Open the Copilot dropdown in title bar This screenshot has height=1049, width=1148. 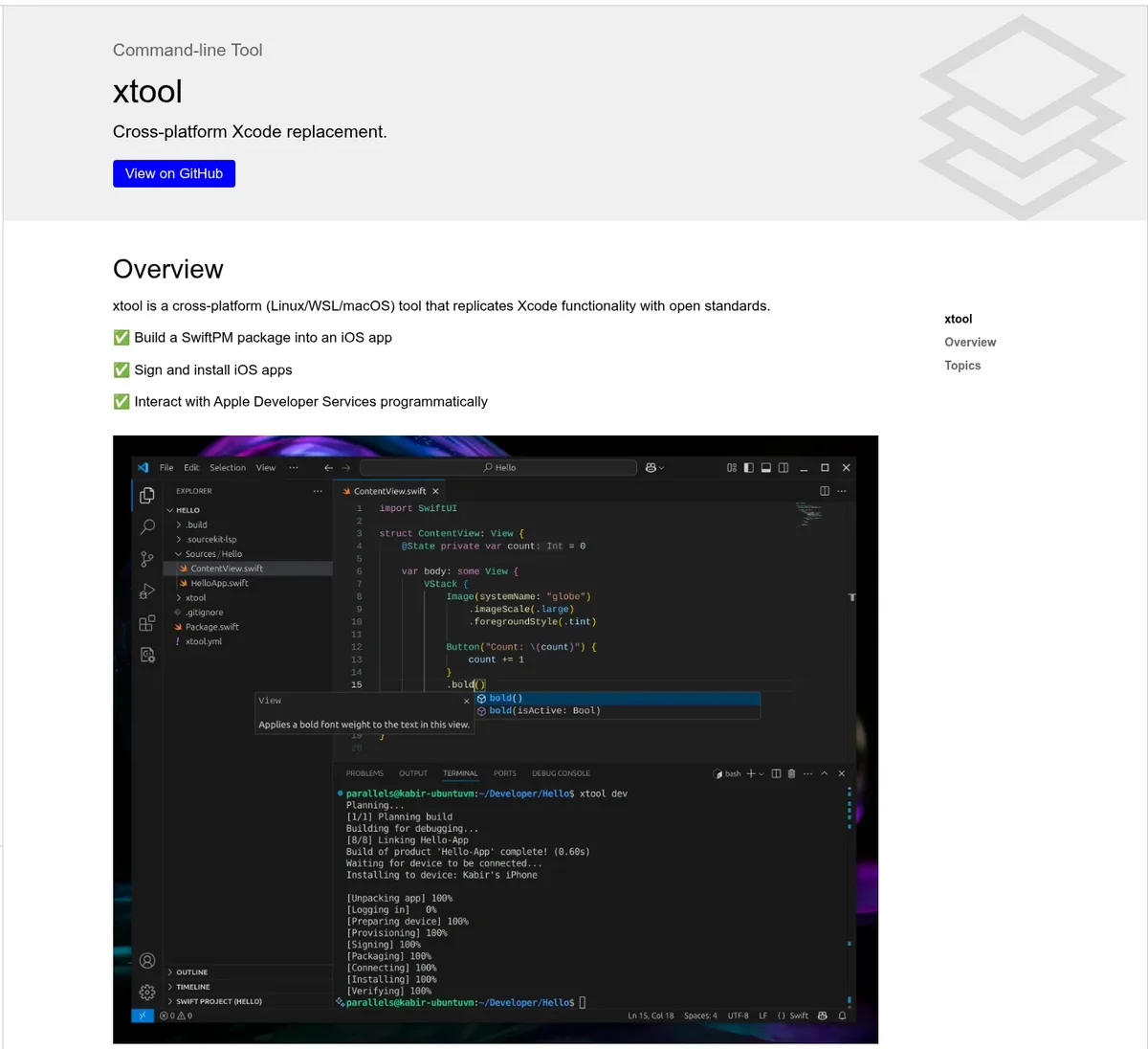[654, 468]
